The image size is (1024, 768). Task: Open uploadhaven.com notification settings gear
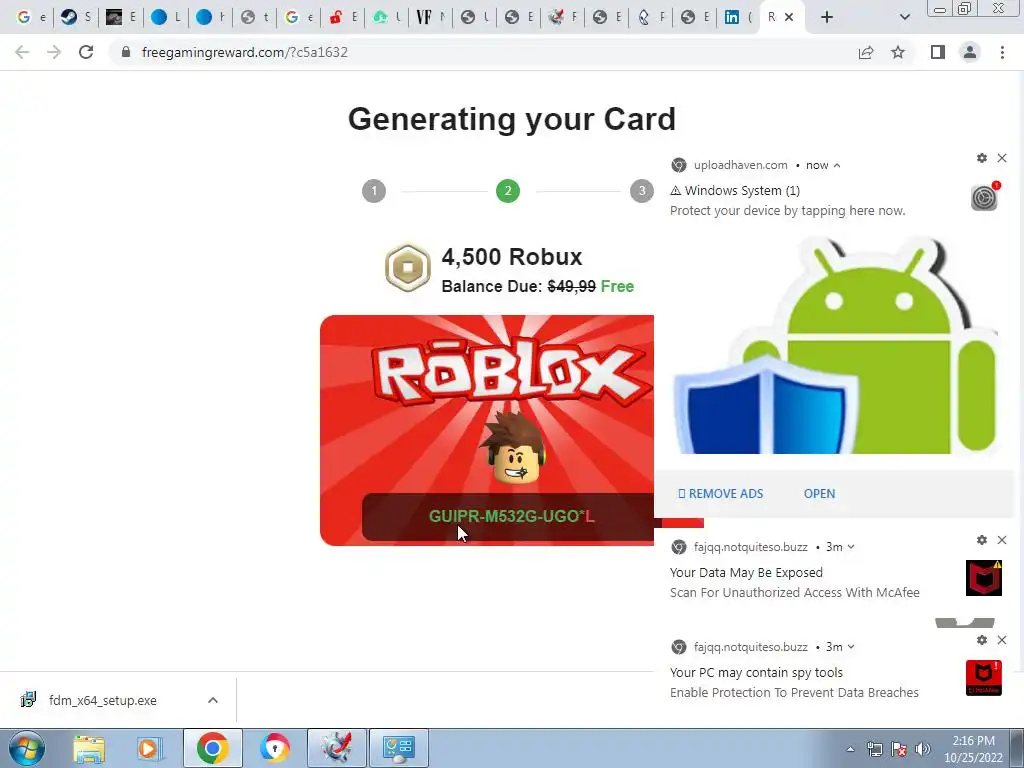pyautogui.click(x=982, y=158)
